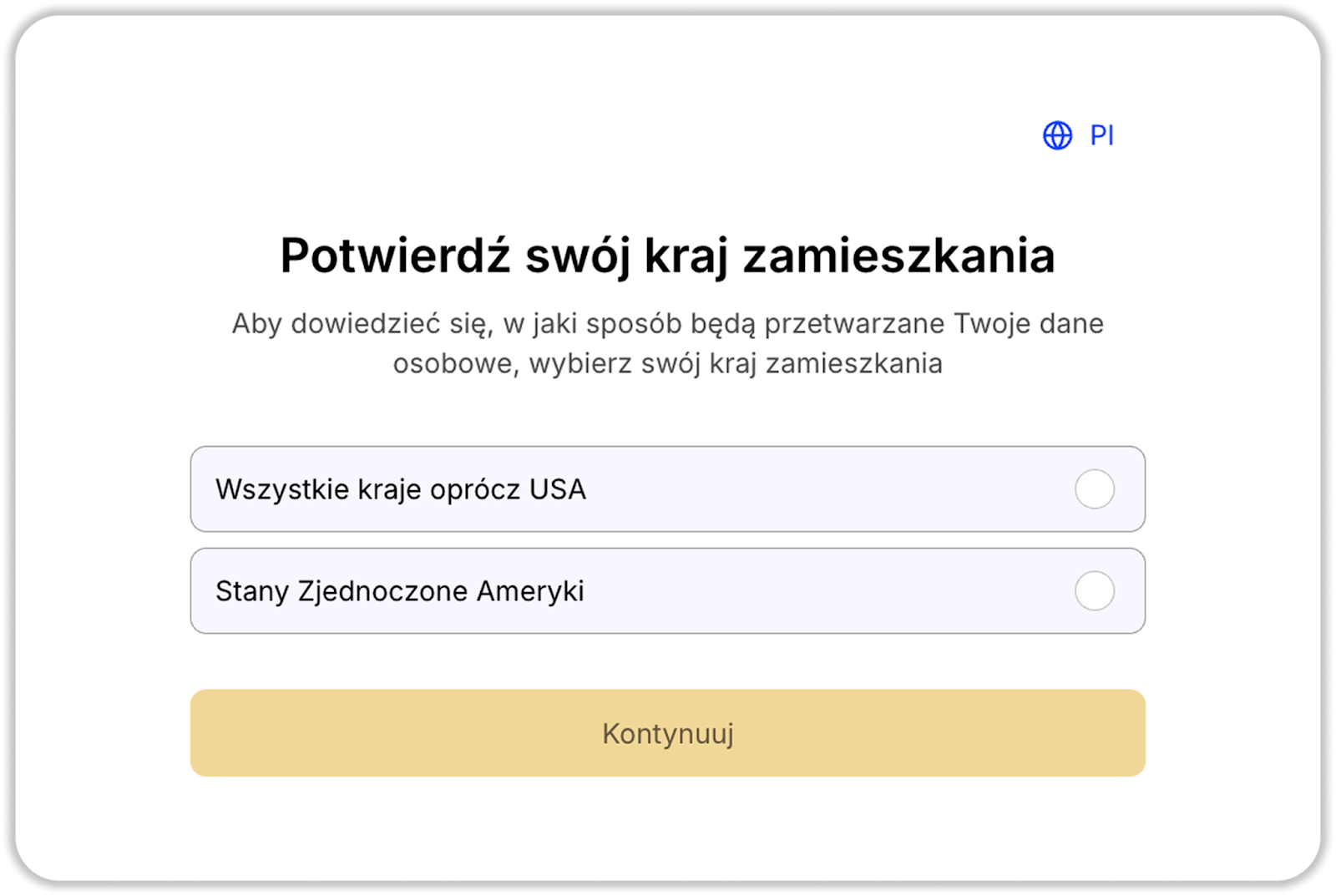The image size is (1336, 896).
Task: Click the 'Wszystkie kraje oprócz USA' label text
Action: (x=401, y=489)
